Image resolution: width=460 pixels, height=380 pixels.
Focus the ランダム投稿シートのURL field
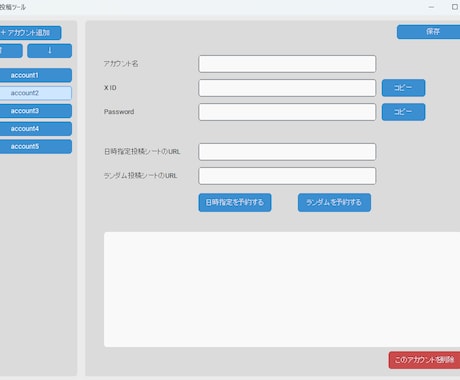[x=287, y=176]
